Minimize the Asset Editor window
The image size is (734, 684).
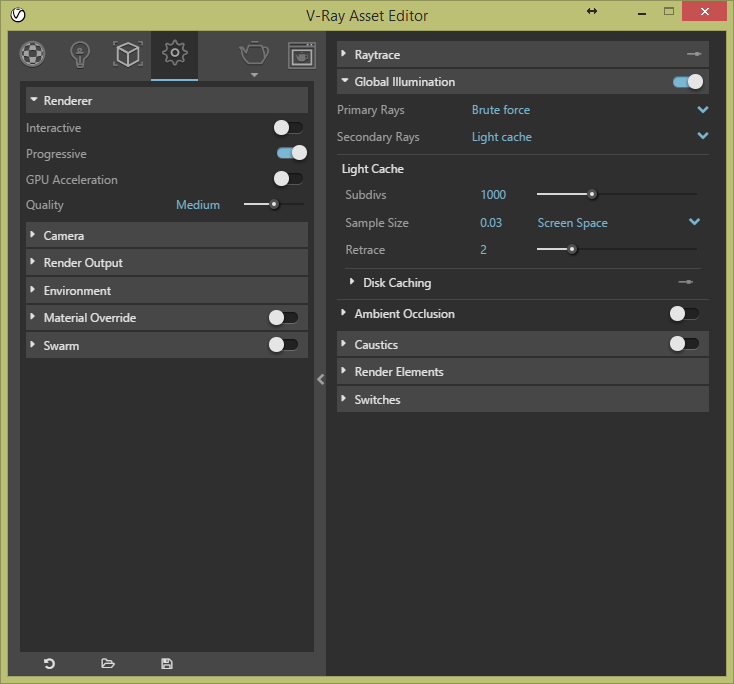[642, 14]
